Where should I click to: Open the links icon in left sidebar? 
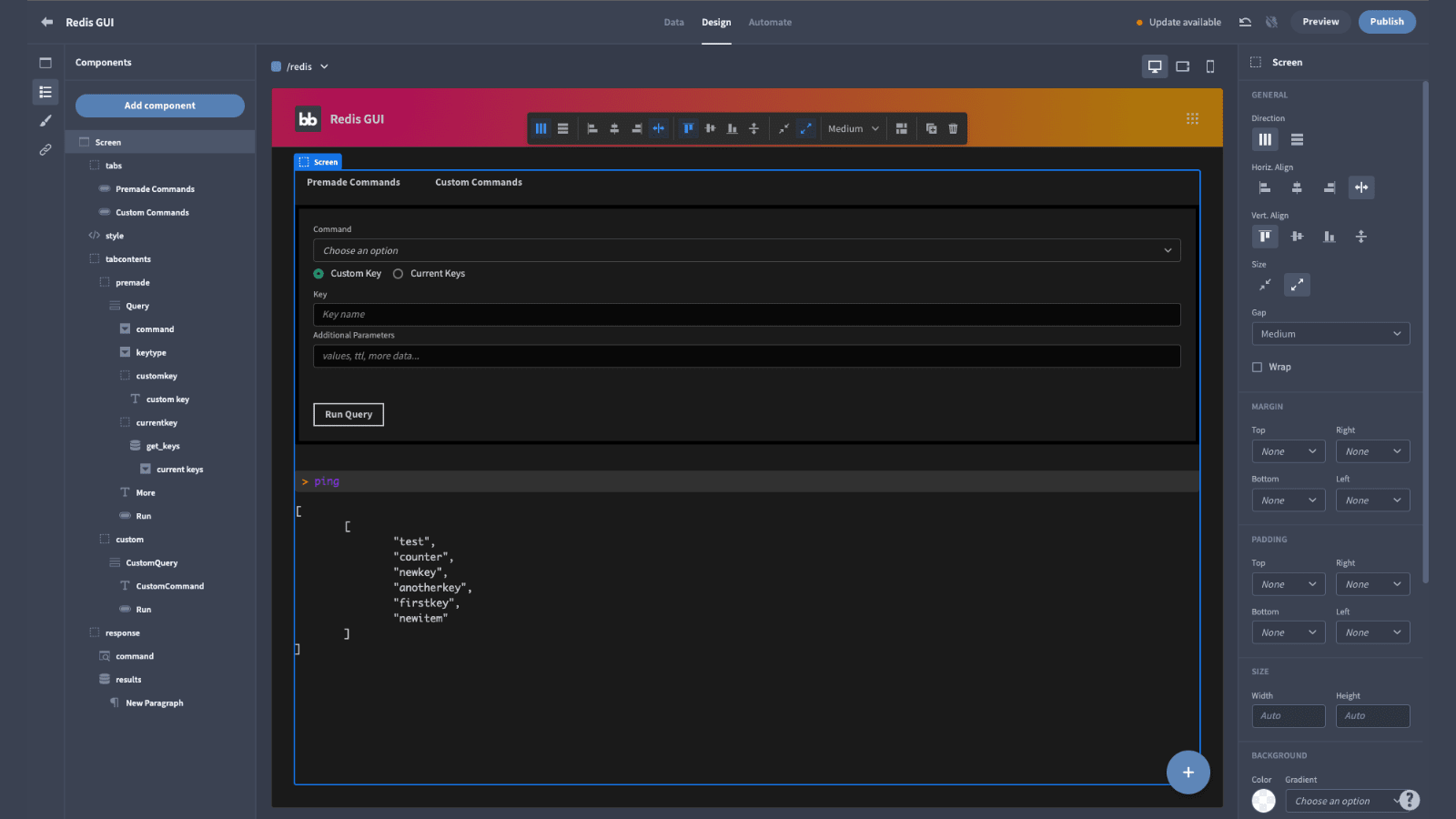pyautogui.click(x=45, y=150)
